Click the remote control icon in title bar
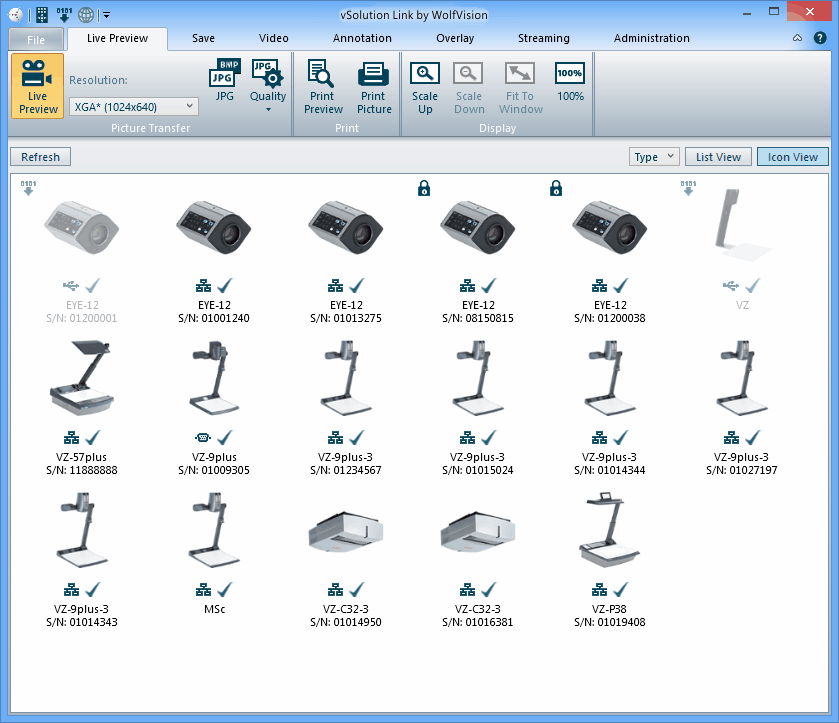839x723 pixels. [42, 14]
